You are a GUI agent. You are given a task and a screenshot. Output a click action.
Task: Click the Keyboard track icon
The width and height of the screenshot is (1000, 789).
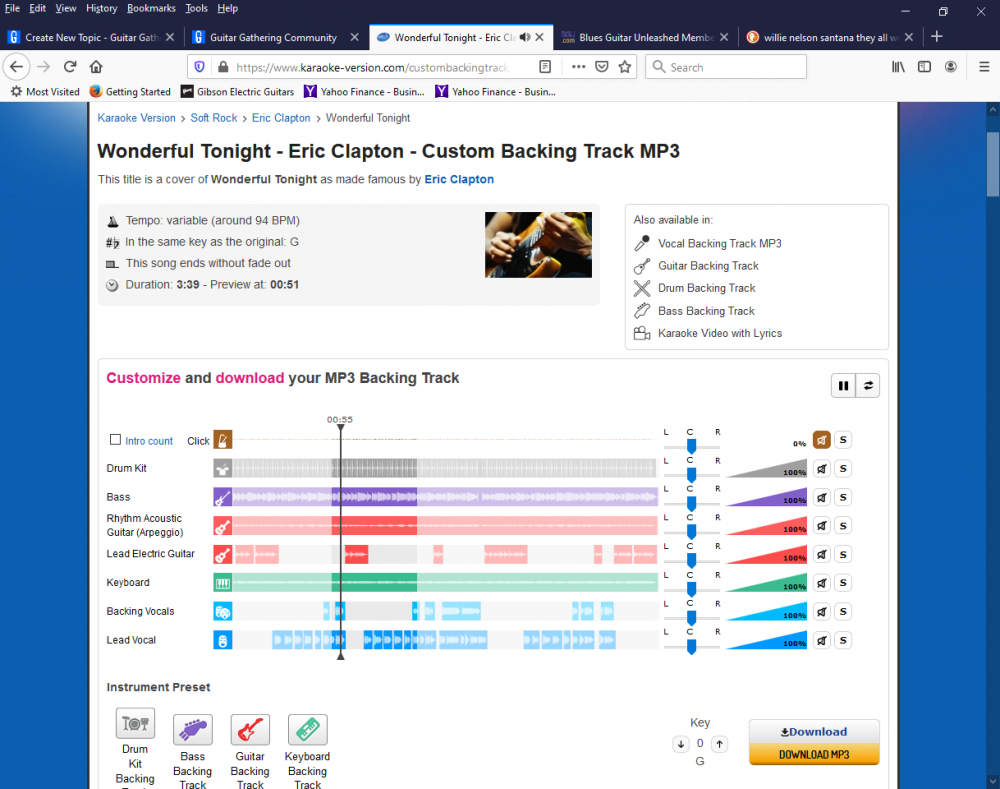(x=223, y=583)
